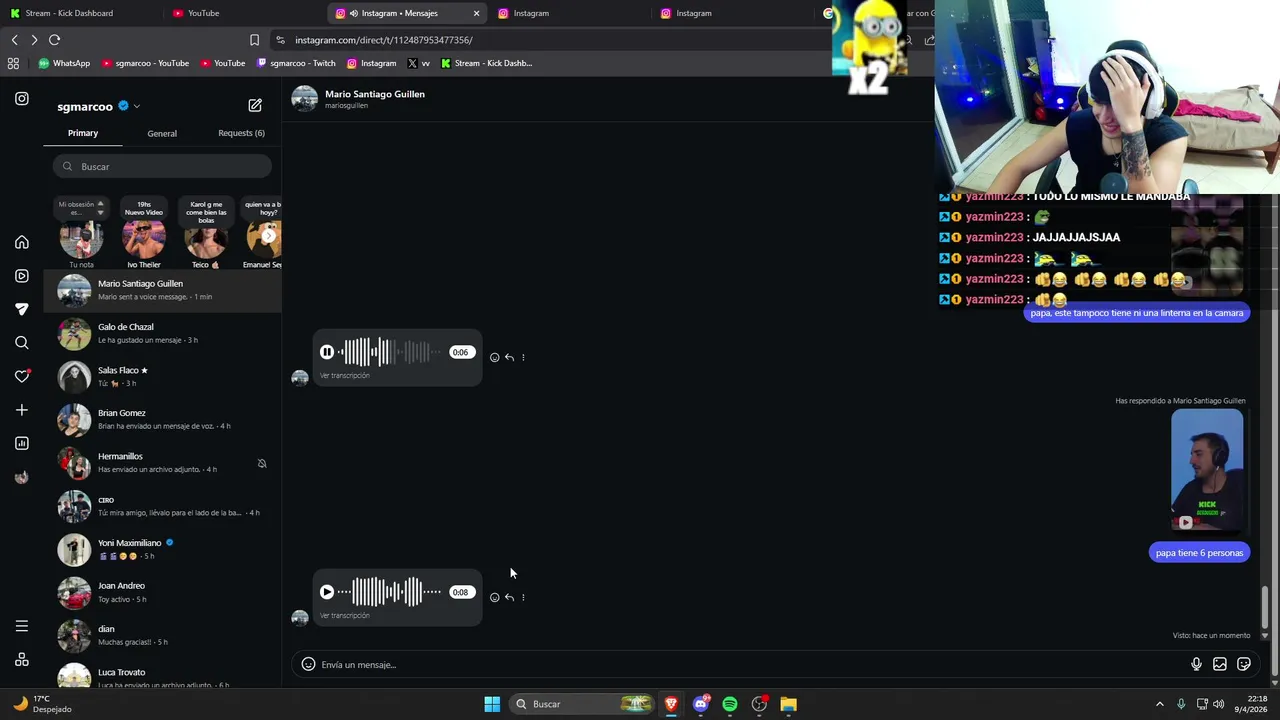Screen dimensions: 1280x720
Task: Open the sgmarcoo - Twitch bookmark
Action: click(296, 63)
